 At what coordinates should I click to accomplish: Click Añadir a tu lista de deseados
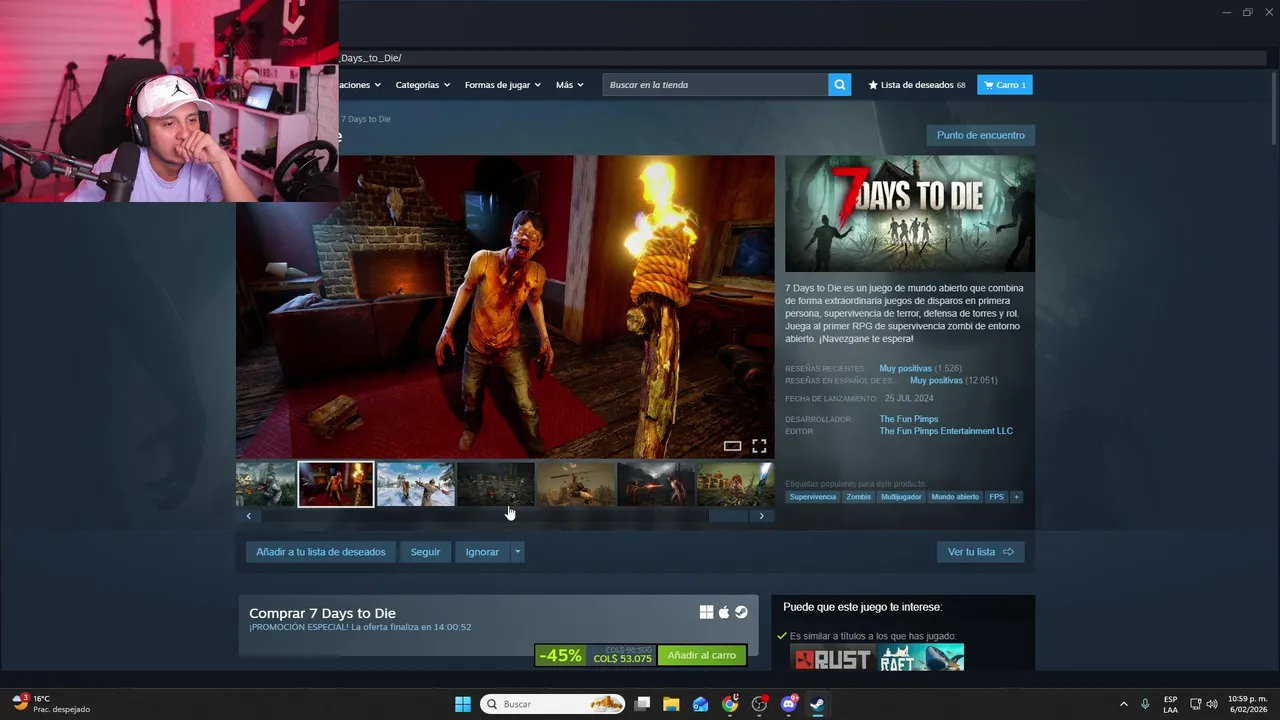tap(320, 552)
